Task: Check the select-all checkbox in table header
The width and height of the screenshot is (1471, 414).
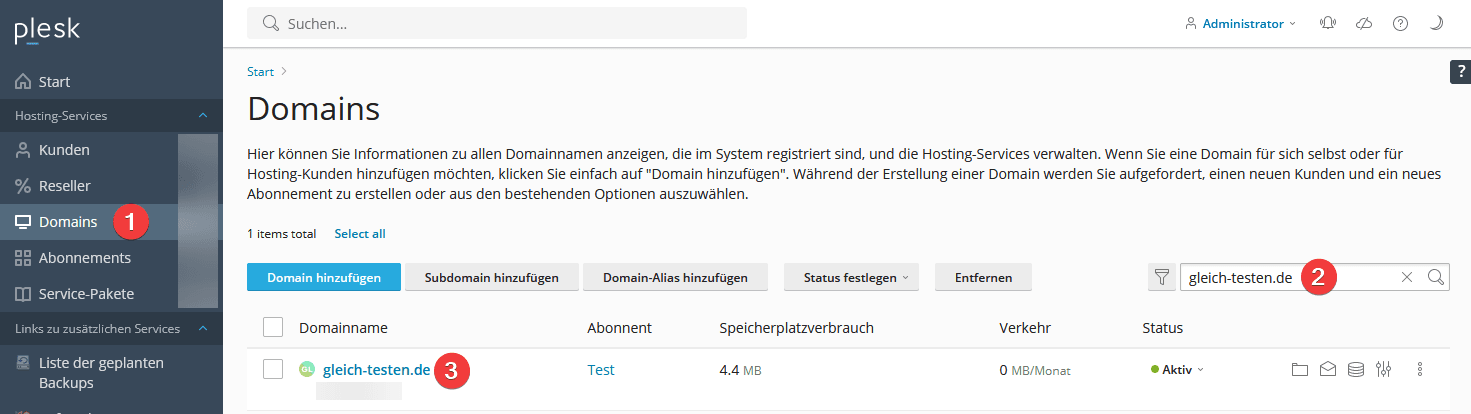Action: (273, 328)
